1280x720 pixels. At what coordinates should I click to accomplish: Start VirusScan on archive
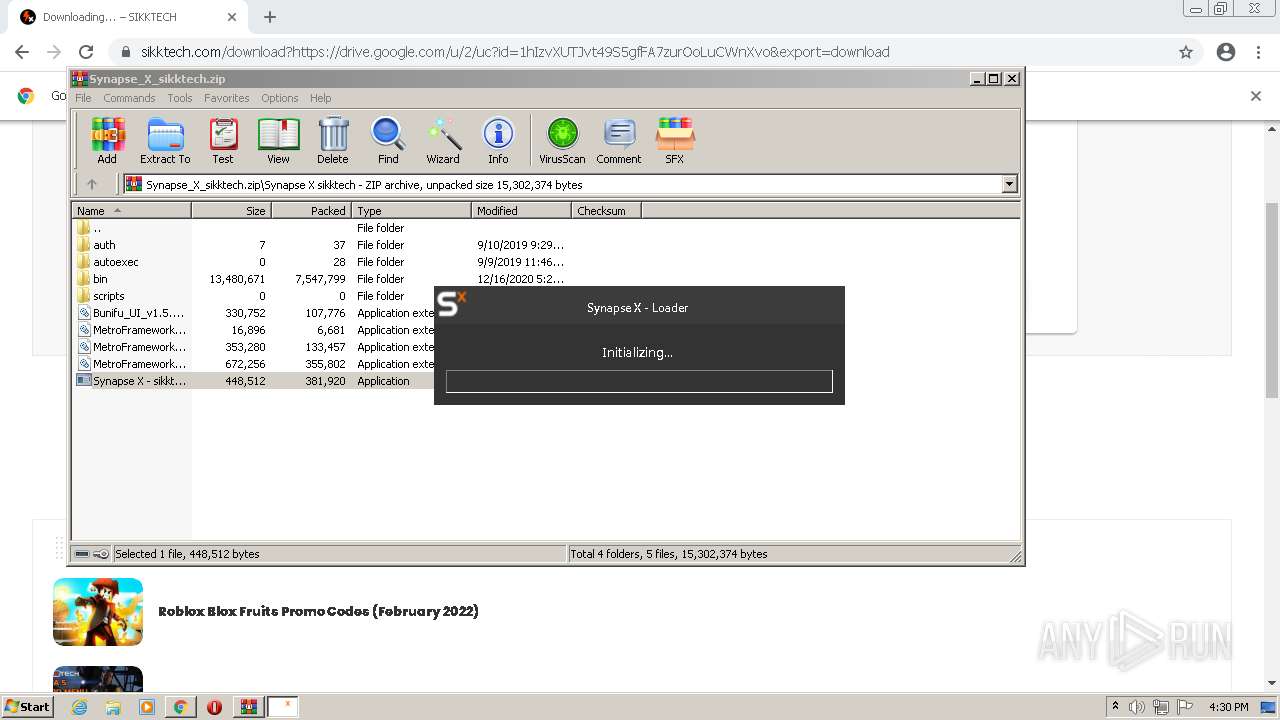(562, 140)
